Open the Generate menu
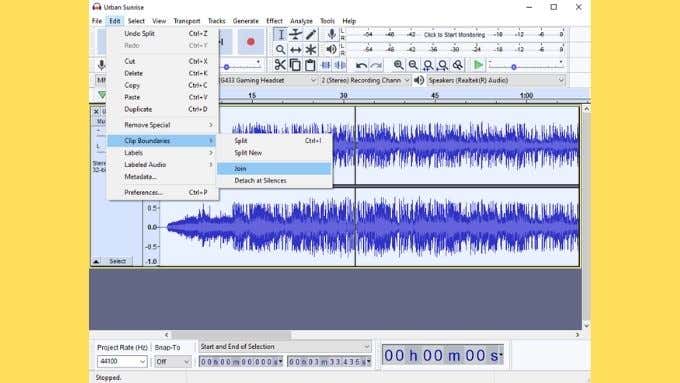The height and width of the screenshot is (383, 680). pyautogui.click(x=245, y=21)
